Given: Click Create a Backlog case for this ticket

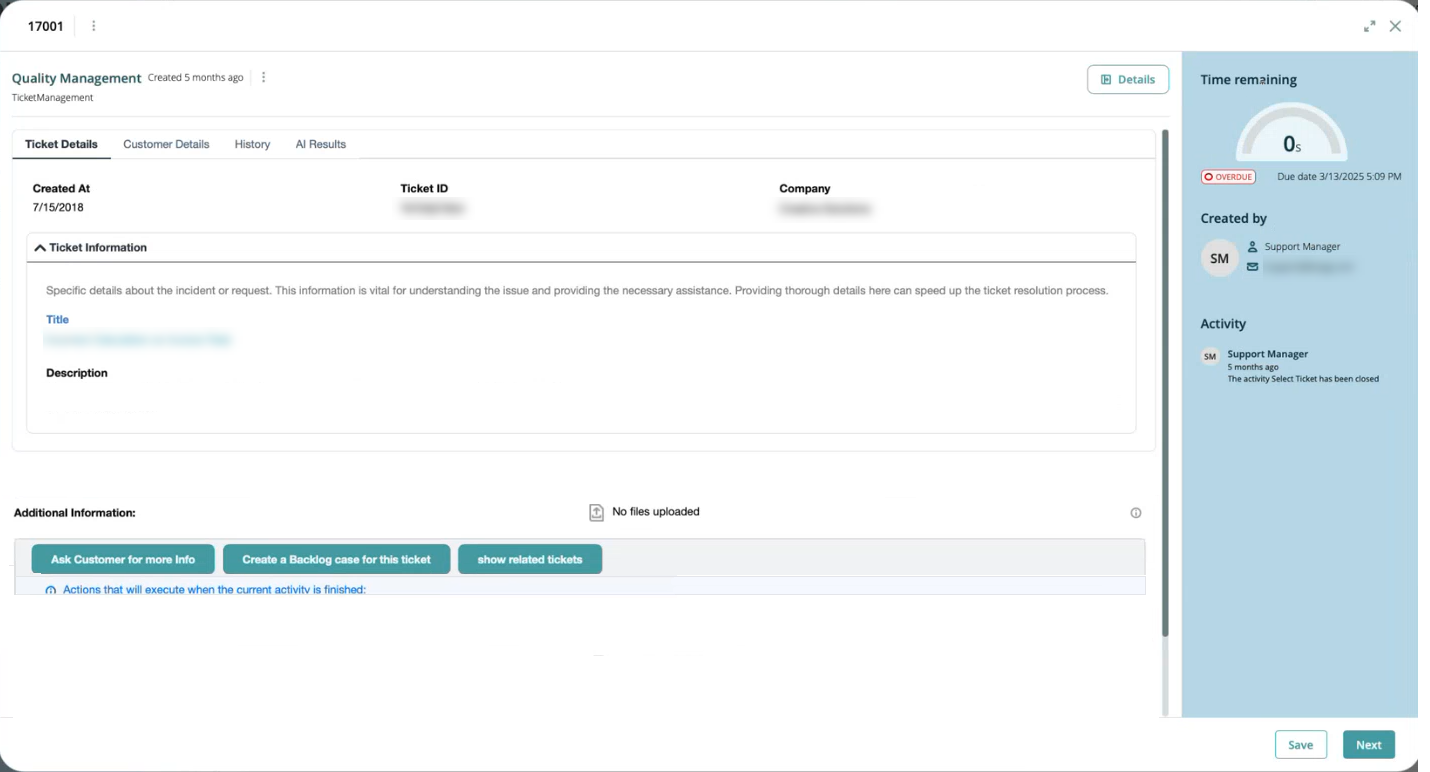Looking at the screenshot, I should click(x=336, y=560).
